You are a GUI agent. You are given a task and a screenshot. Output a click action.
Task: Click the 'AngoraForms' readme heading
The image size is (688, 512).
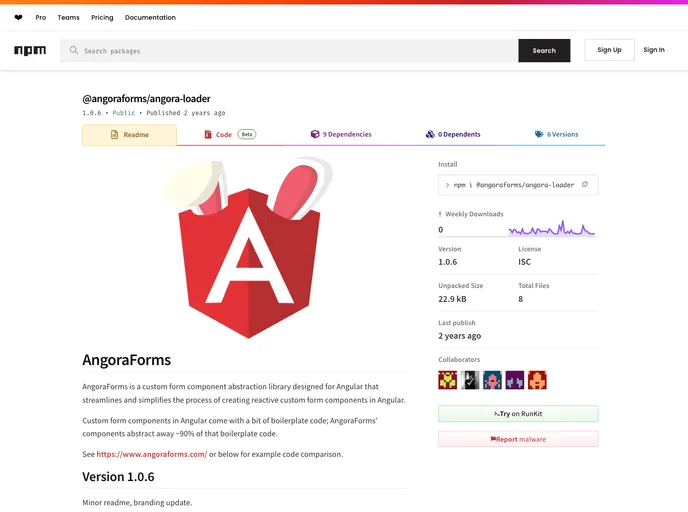coord(127,360)
